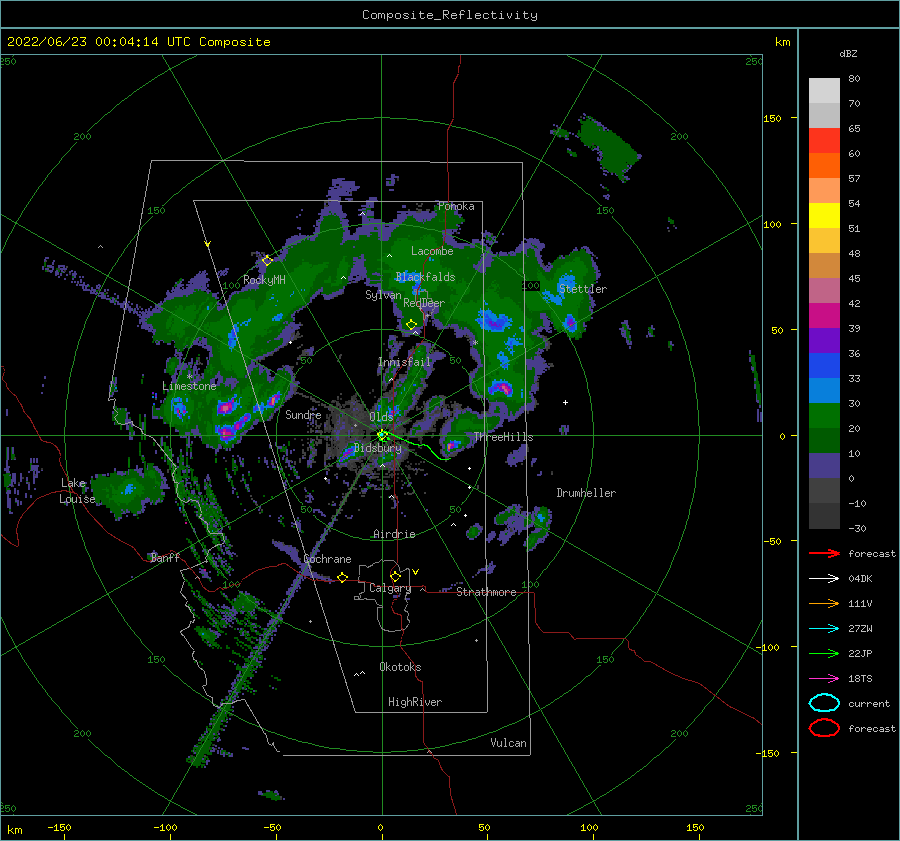Click the orange 111V arrow legend icon
900x841 pixels.
[x=824, y=603]
